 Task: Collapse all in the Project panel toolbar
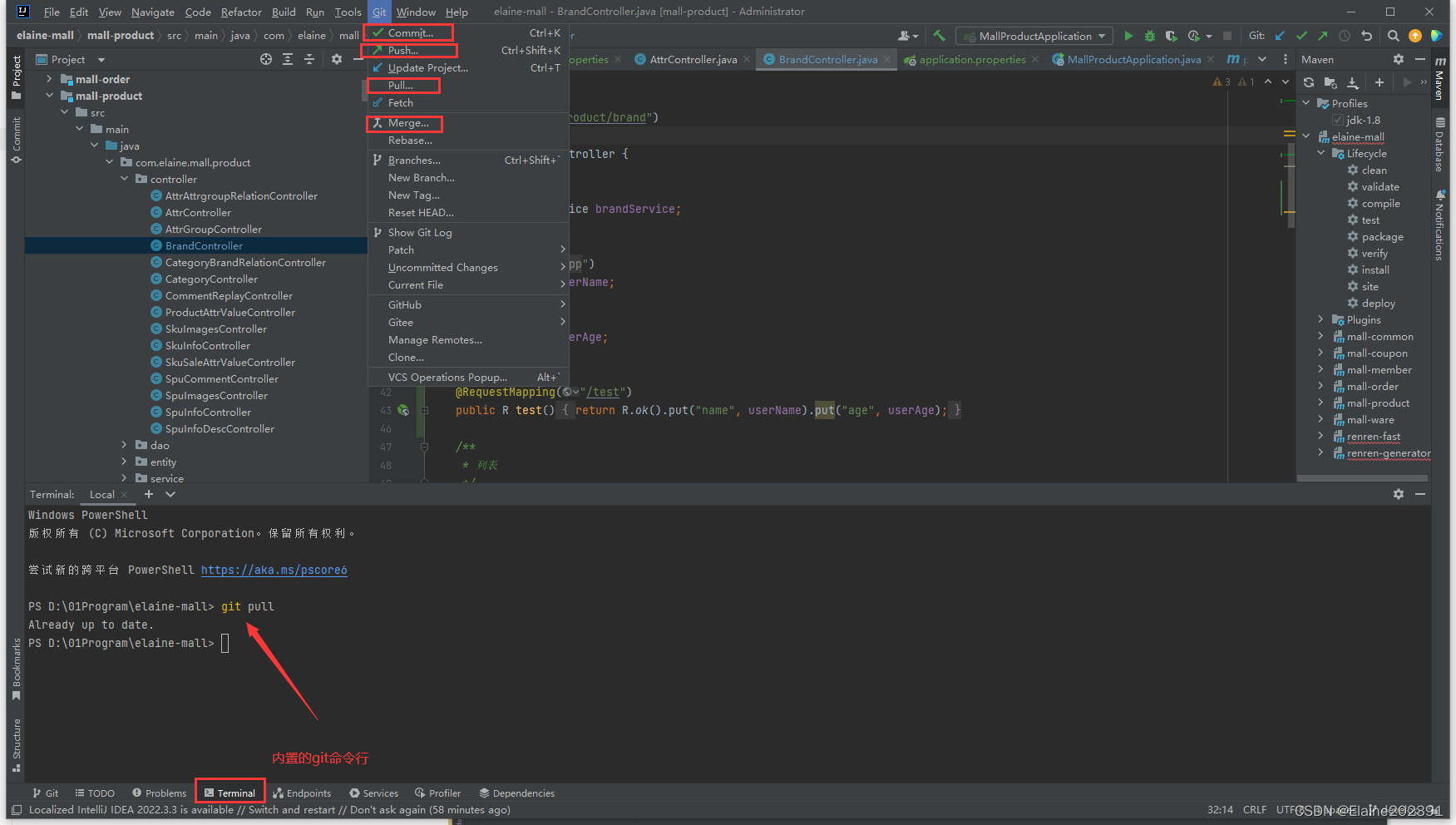coord(309,59)
